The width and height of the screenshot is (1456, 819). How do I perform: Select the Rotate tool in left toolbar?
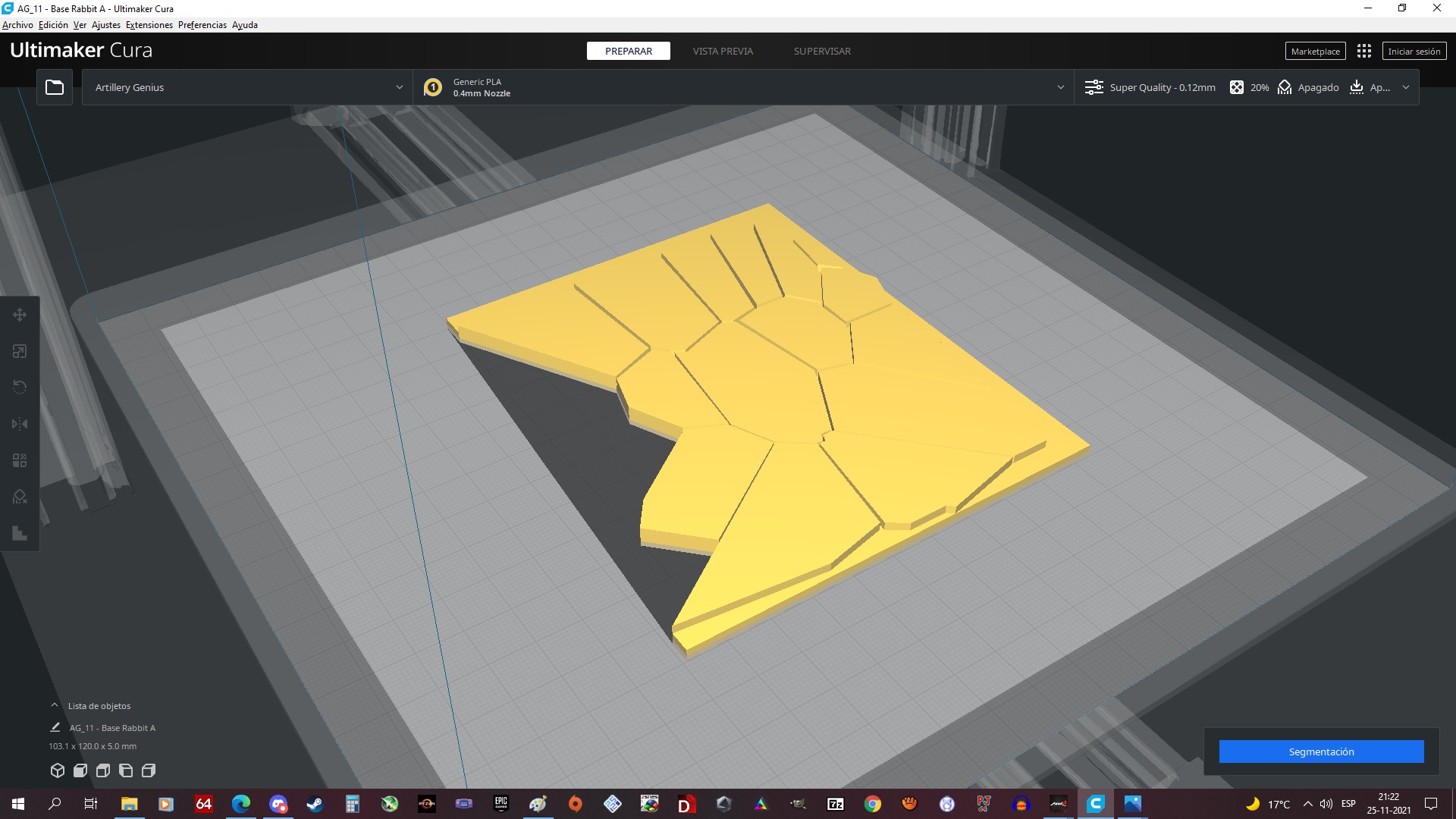20,388
